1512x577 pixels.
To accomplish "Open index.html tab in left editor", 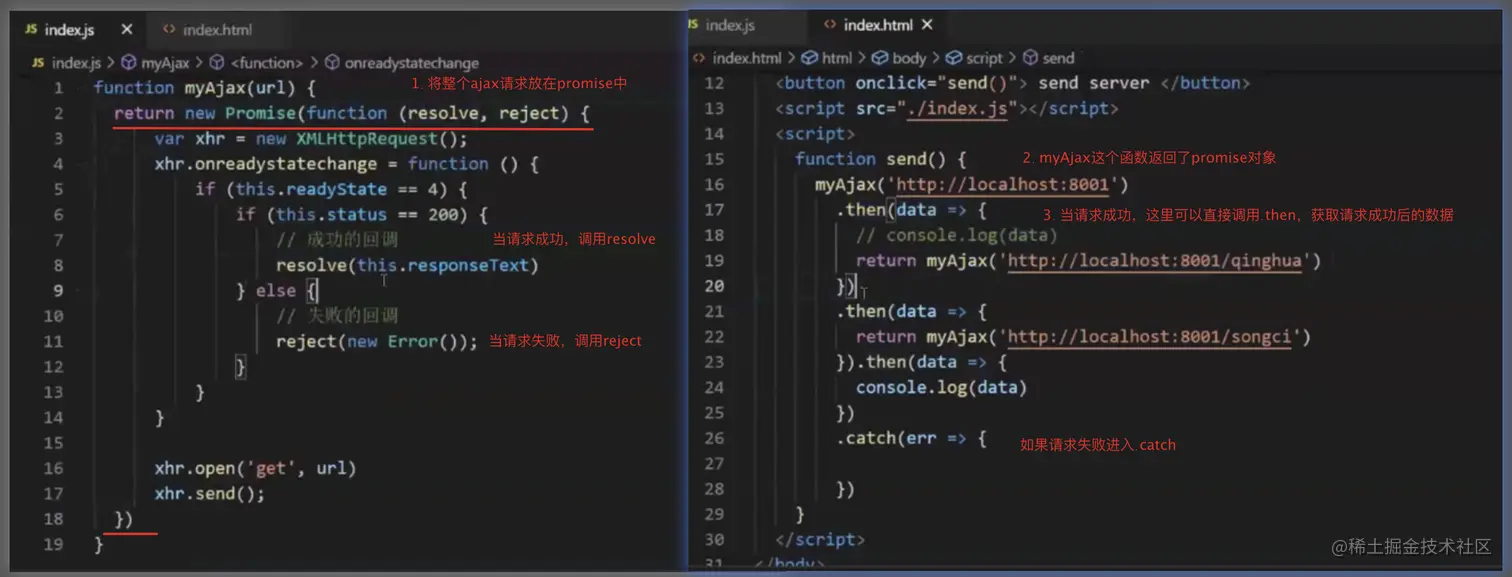I will (x=207, y=30).
